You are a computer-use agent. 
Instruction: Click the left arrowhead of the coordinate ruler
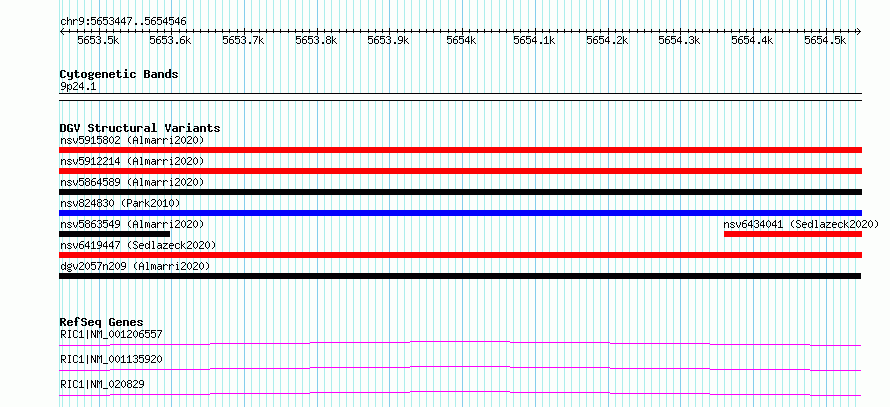click(x=62, y=31)
